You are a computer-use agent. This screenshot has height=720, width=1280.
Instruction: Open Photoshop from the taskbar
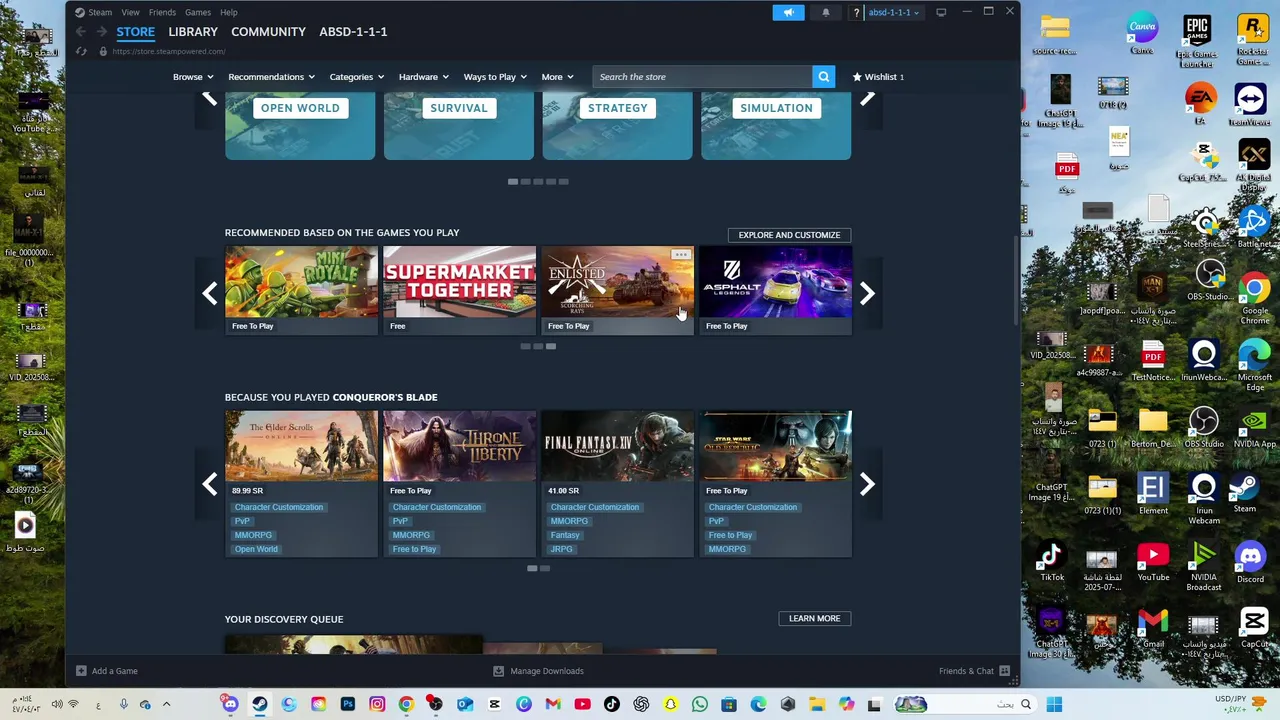tap(347, 704)
